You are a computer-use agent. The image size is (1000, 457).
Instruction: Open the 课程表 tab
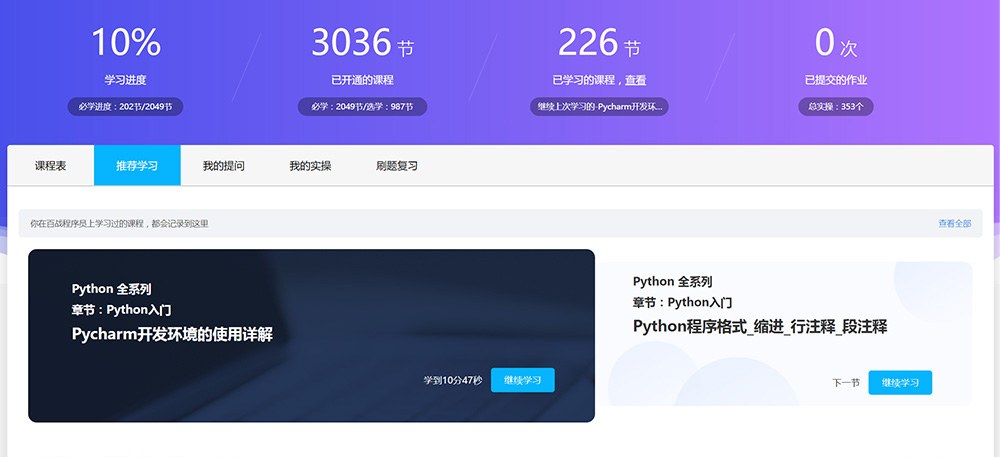coord(50,166)
